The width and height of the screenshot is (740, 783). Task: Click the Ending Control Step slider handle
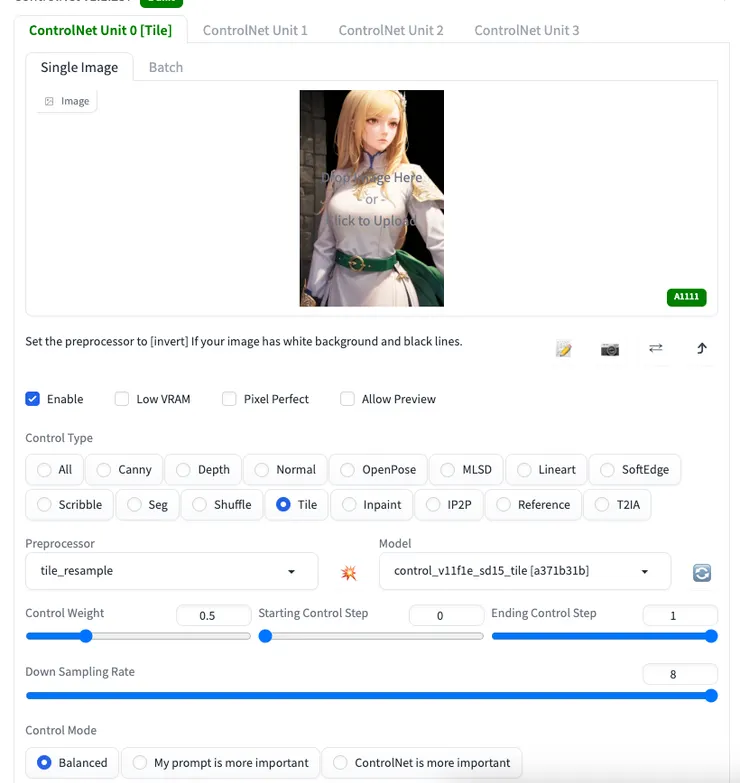click(x=711, y=636)
